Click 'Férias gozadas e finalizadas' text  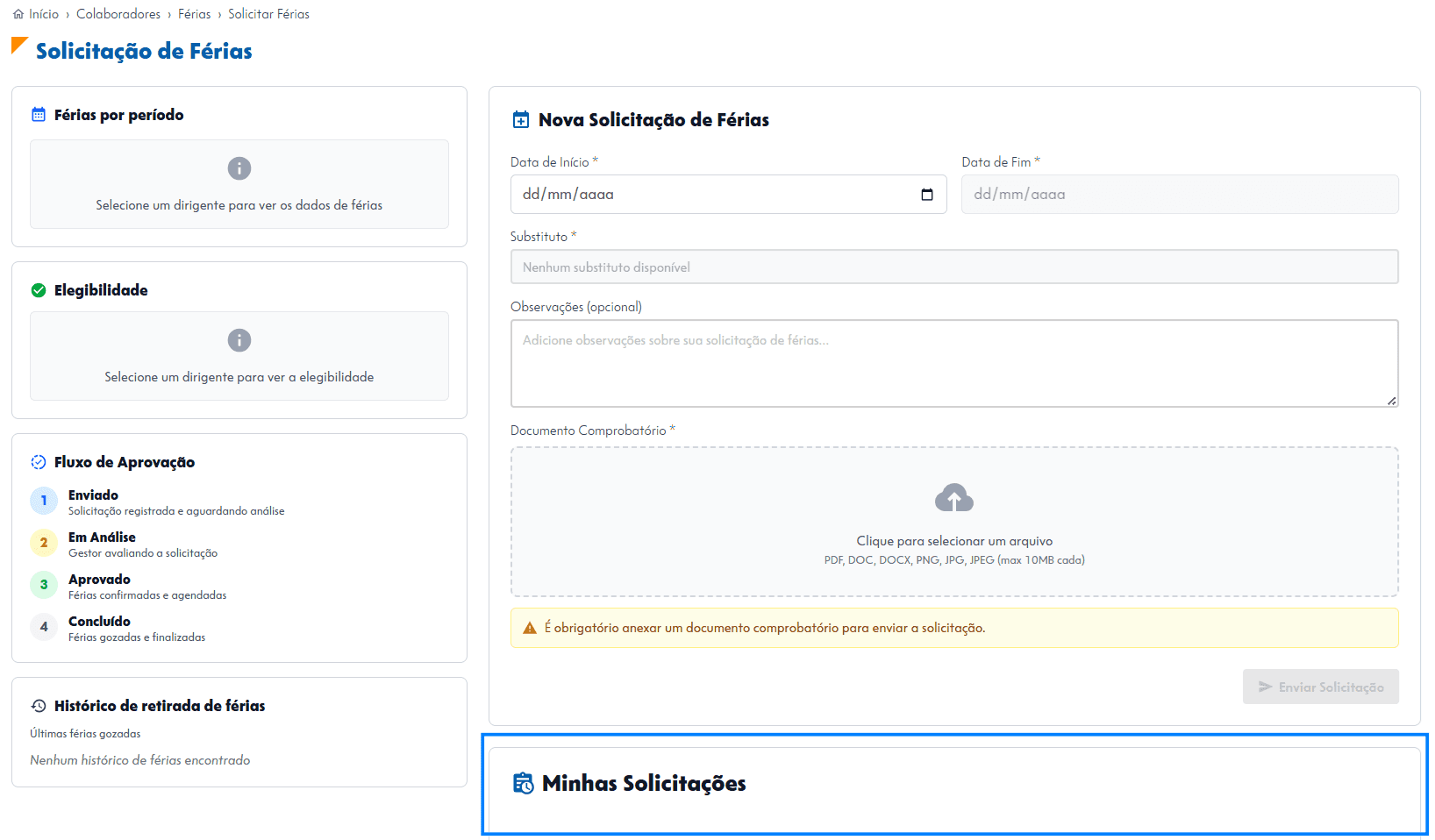tap(137, 637)
